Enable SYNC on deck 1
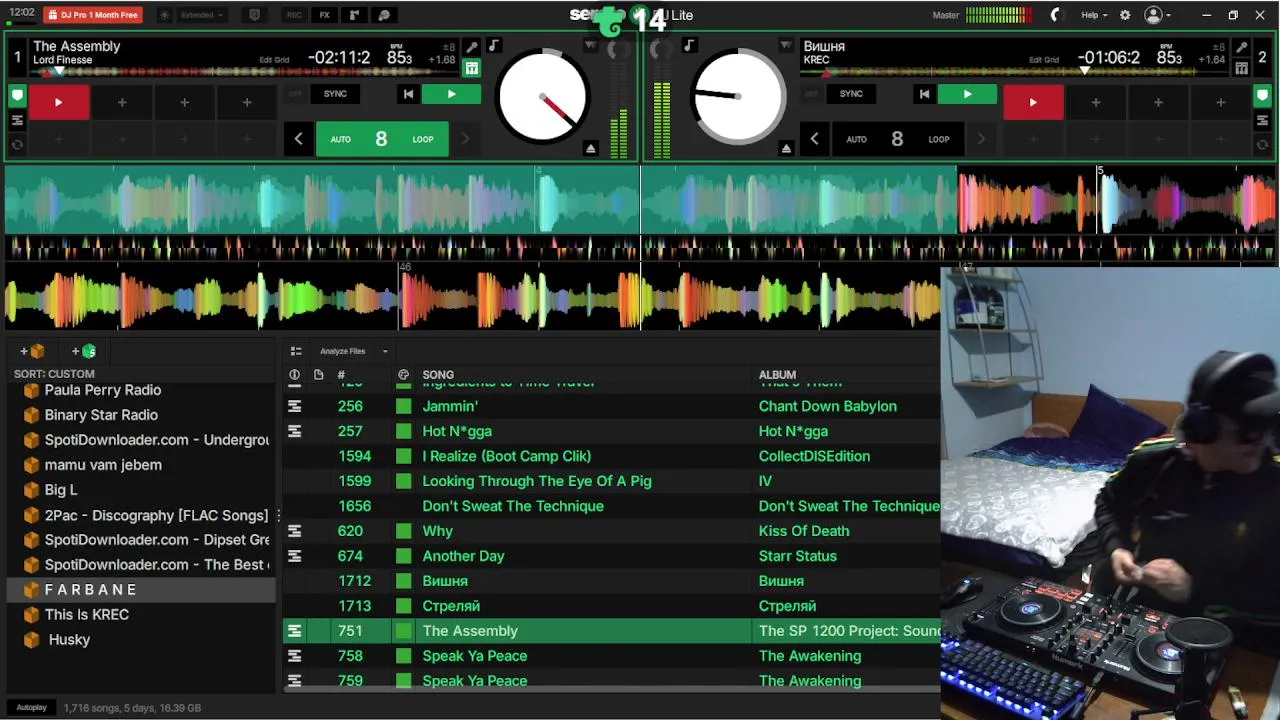The width and height of the screenshot is (1280, 720). (335, 94)
